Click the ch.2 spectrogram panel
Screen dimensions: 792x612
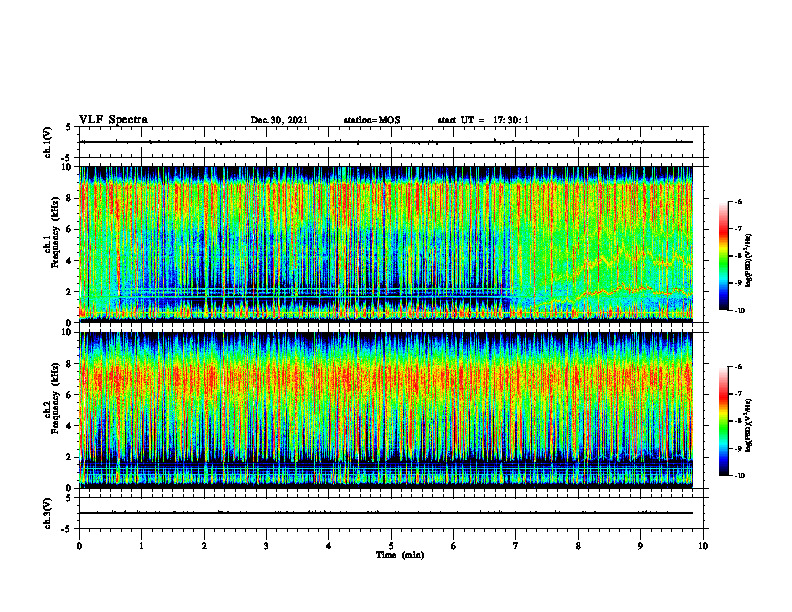click(x=385, y=410)
